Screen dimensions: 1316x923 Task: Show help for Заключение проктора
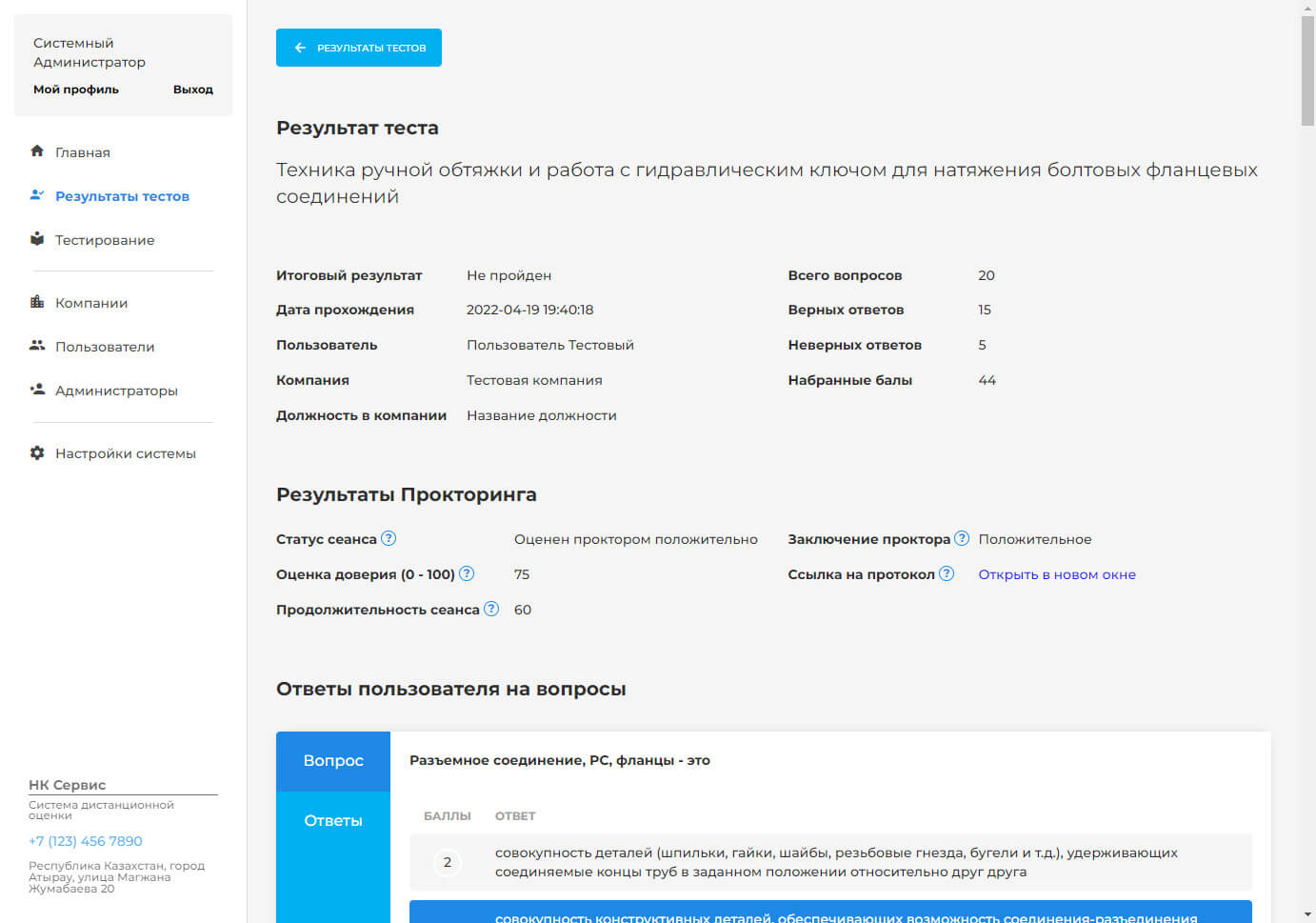[x=962, y=538]
